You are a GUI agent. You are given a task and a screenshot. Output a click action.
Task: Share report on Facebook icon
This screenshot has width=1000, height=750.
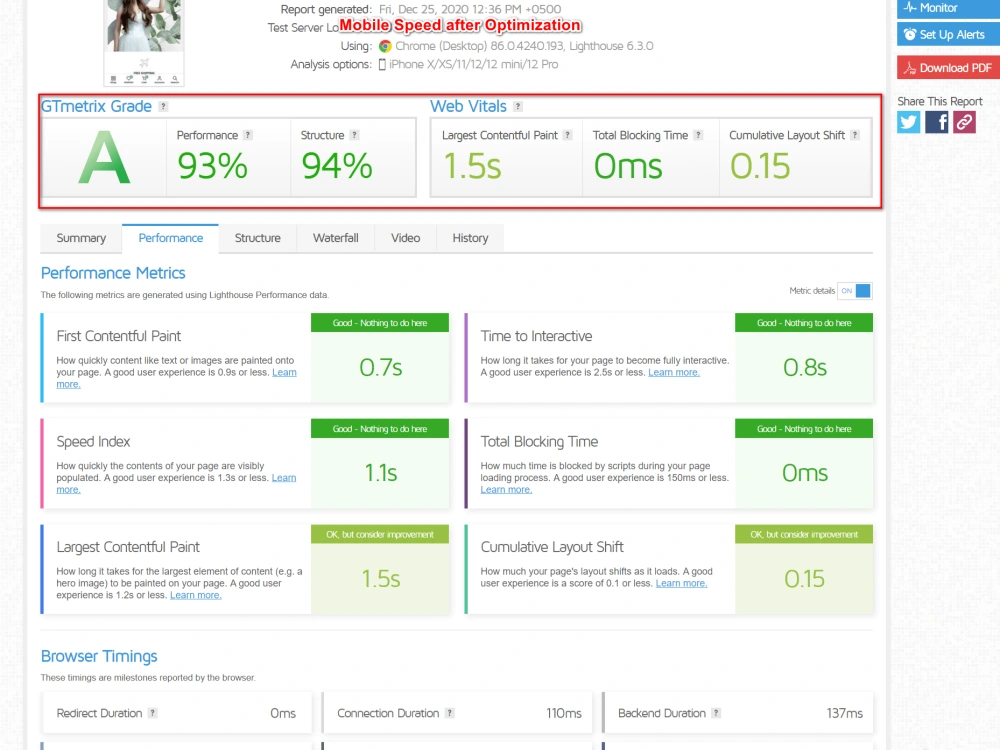tap(936, 122)
